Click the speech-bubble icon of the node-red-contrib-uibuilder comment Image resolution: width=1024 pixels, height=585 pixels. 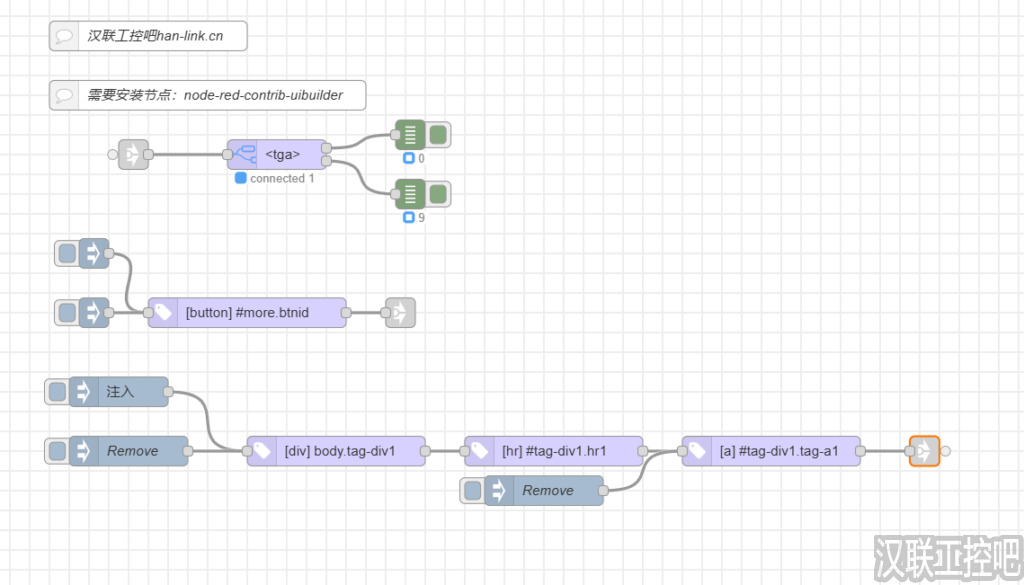[64, 95]
